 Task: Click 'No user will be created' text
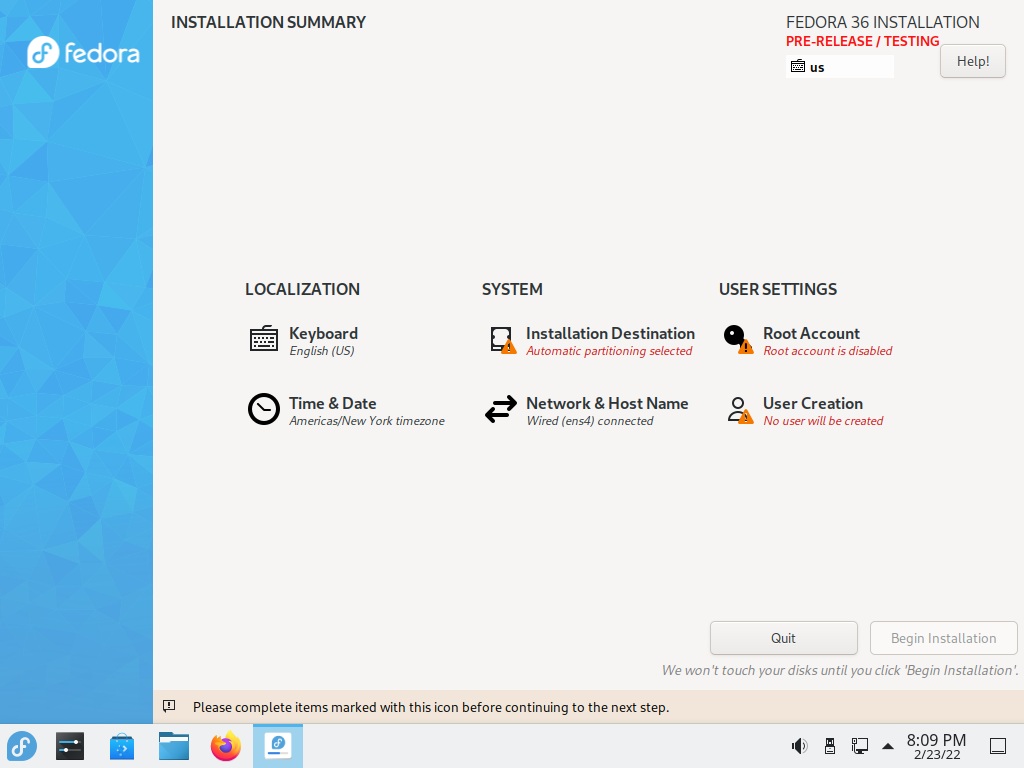coord(823,421)
